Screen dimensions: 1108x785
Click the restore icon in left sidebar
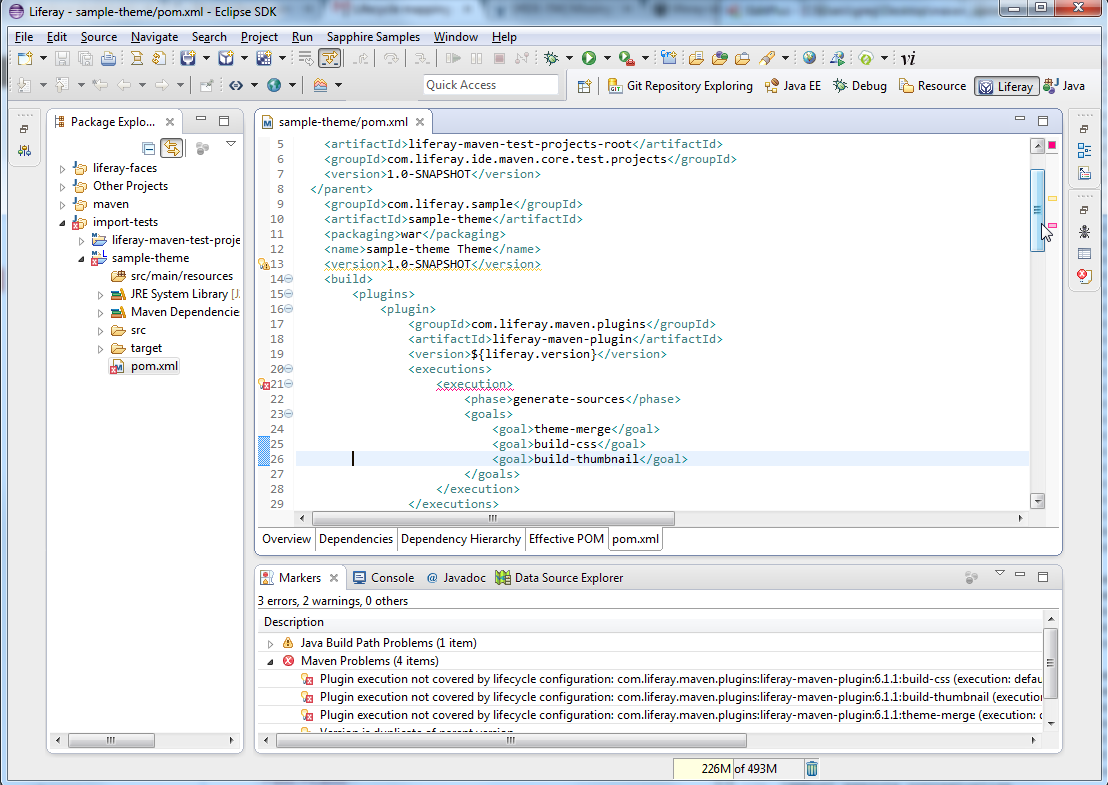click(x=24, y=129)
